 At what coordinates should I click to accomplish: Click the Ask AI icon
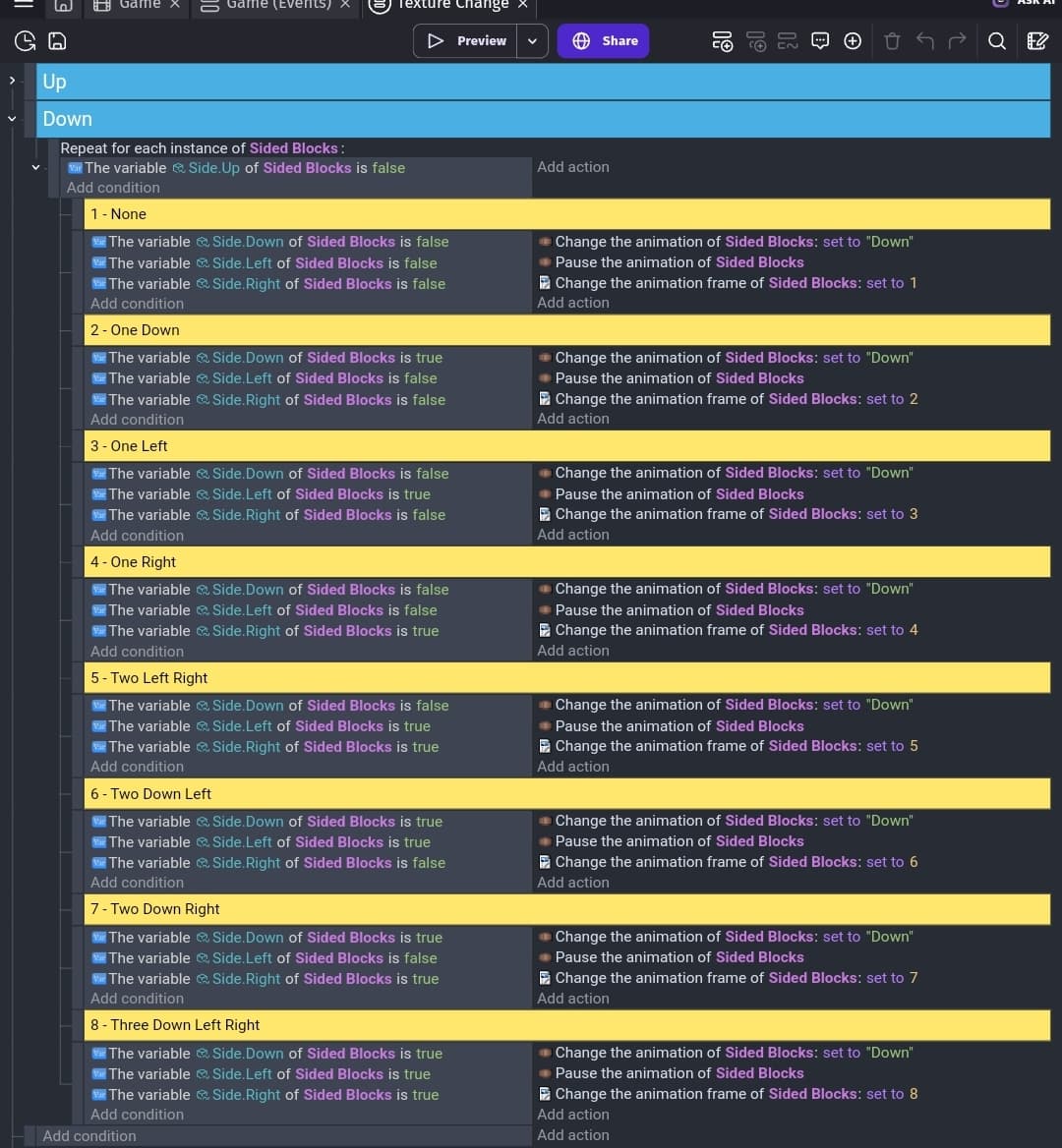[1000, 3]
